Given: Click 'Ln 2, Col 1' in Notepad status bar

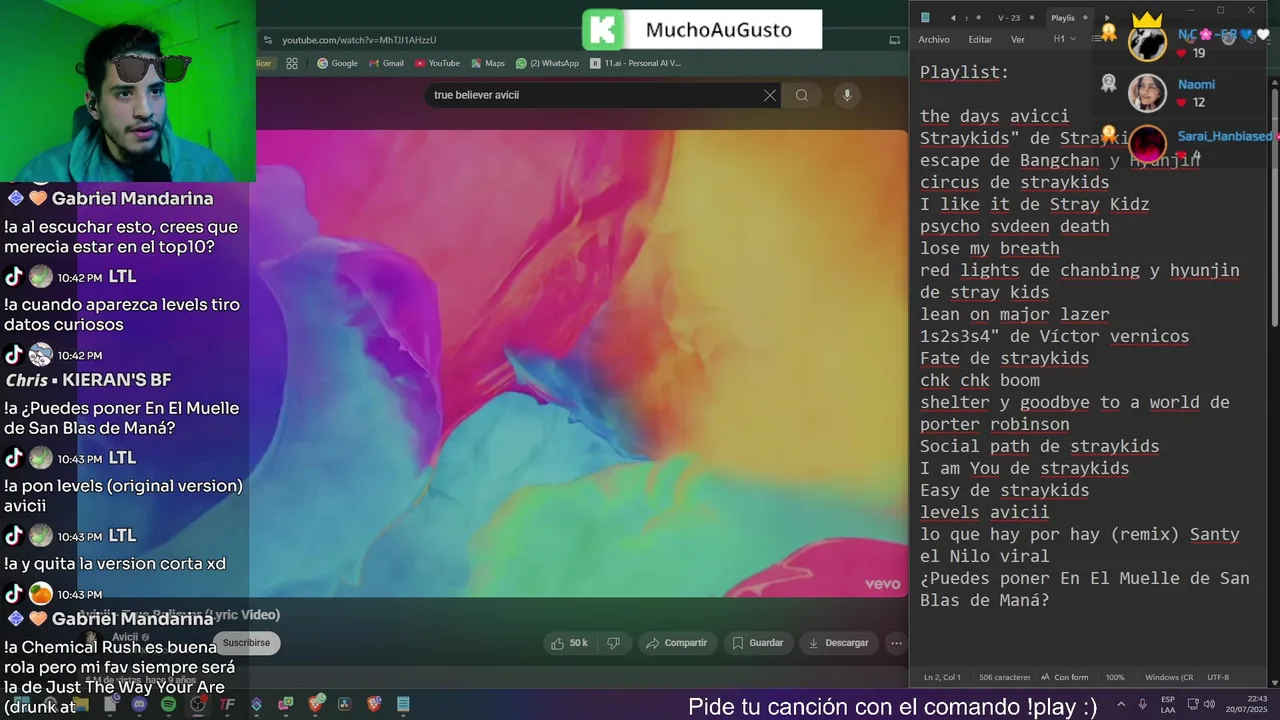Looking at the screenshot, I should (x=942, y=677).
